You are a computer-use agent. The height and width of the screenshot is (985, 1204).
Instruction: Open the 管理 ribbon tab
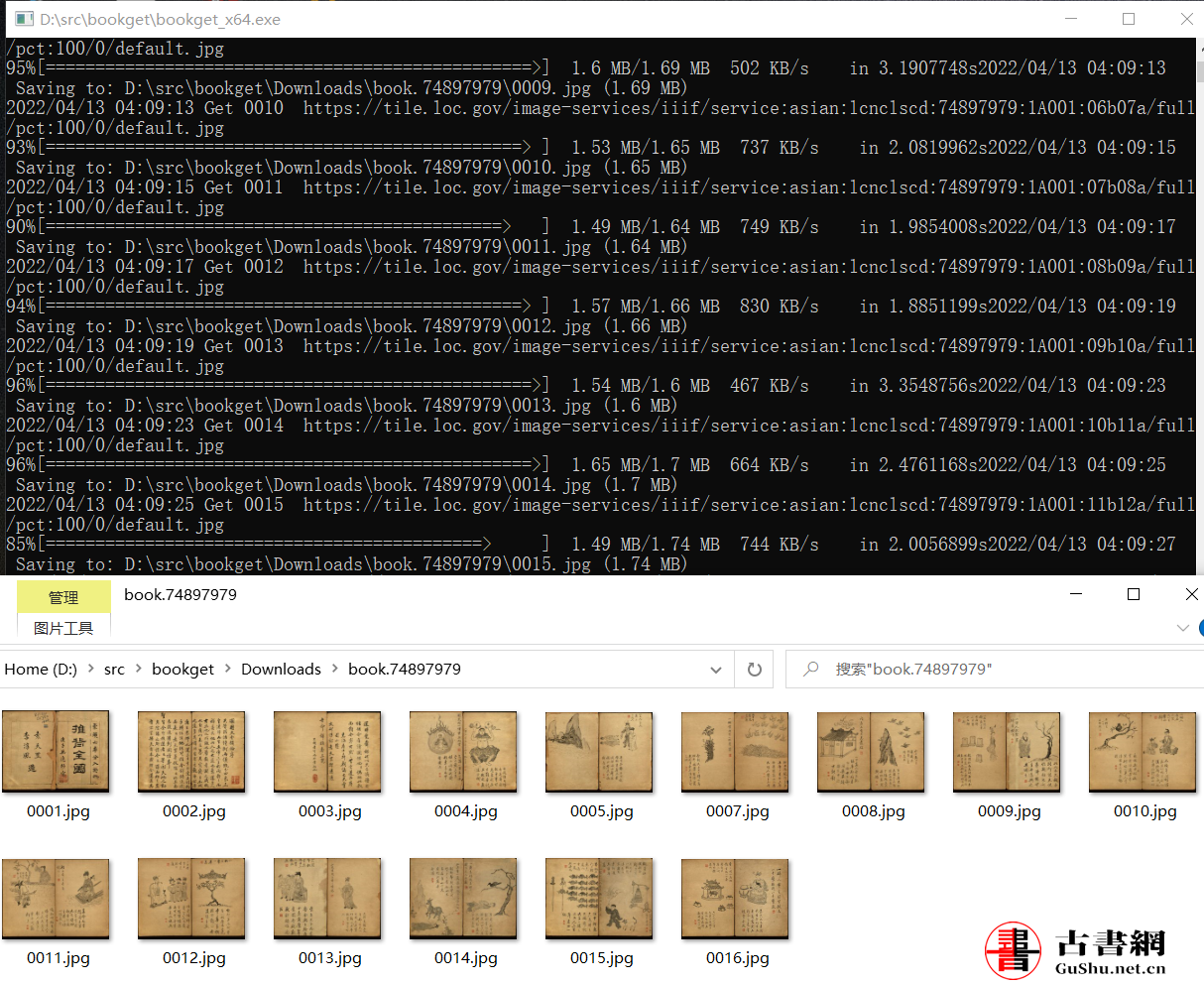click(63, 597)
